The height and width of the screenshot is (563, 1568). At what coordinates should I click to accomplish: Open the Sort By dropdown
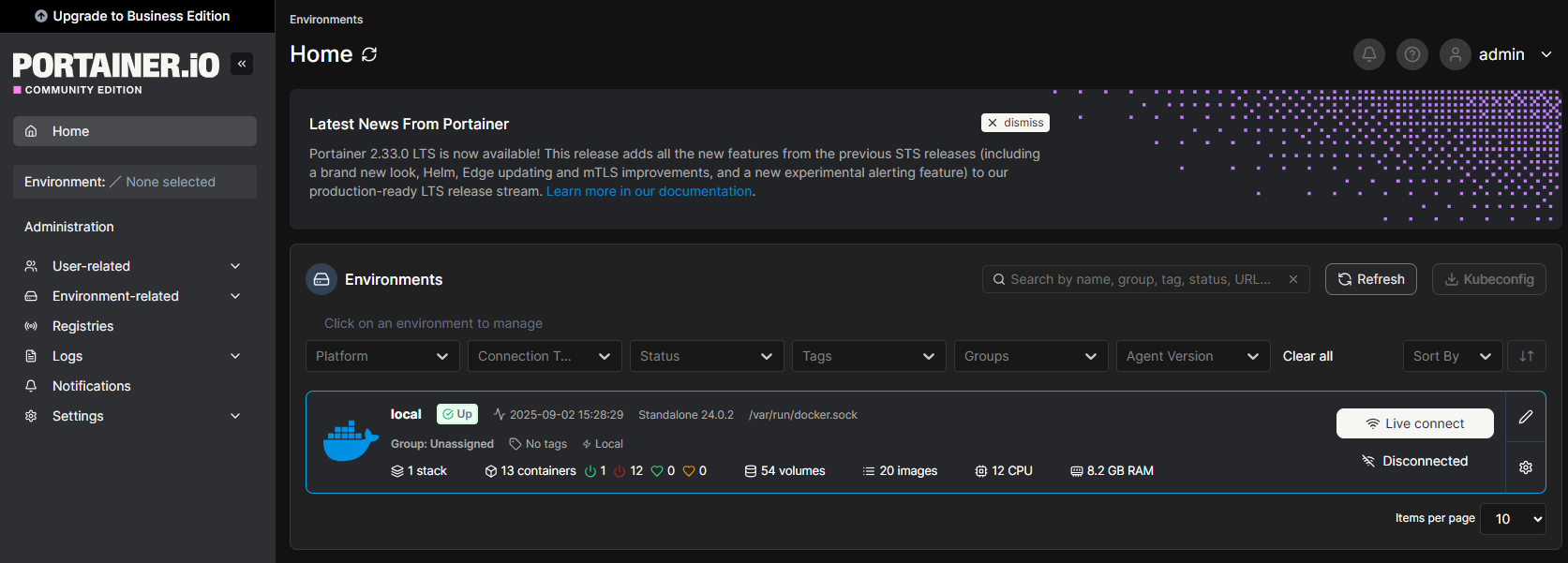pos(1453,356)
